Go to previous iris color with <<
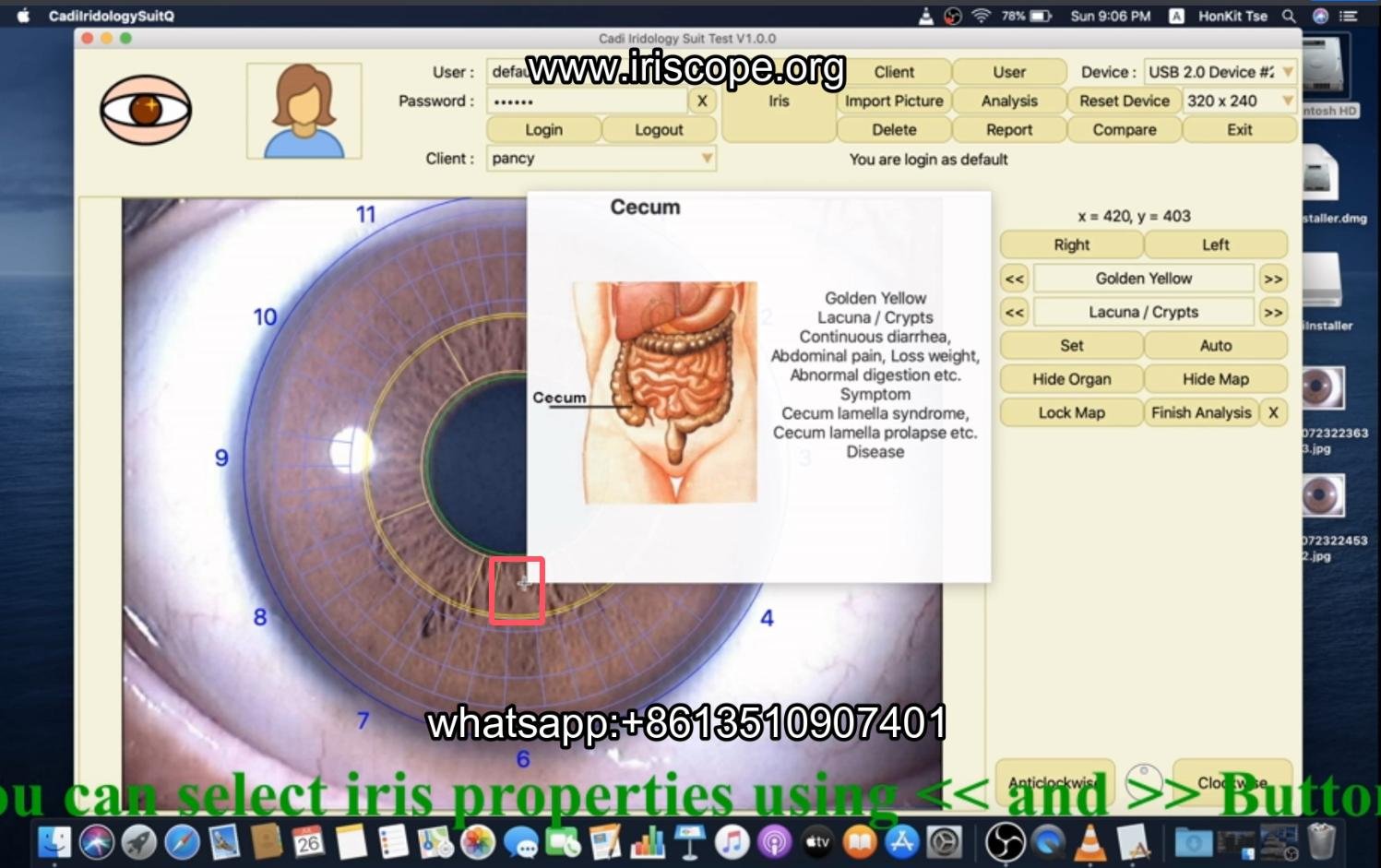Screen dimensions: 1381x868 click(x=1014, y=279)
